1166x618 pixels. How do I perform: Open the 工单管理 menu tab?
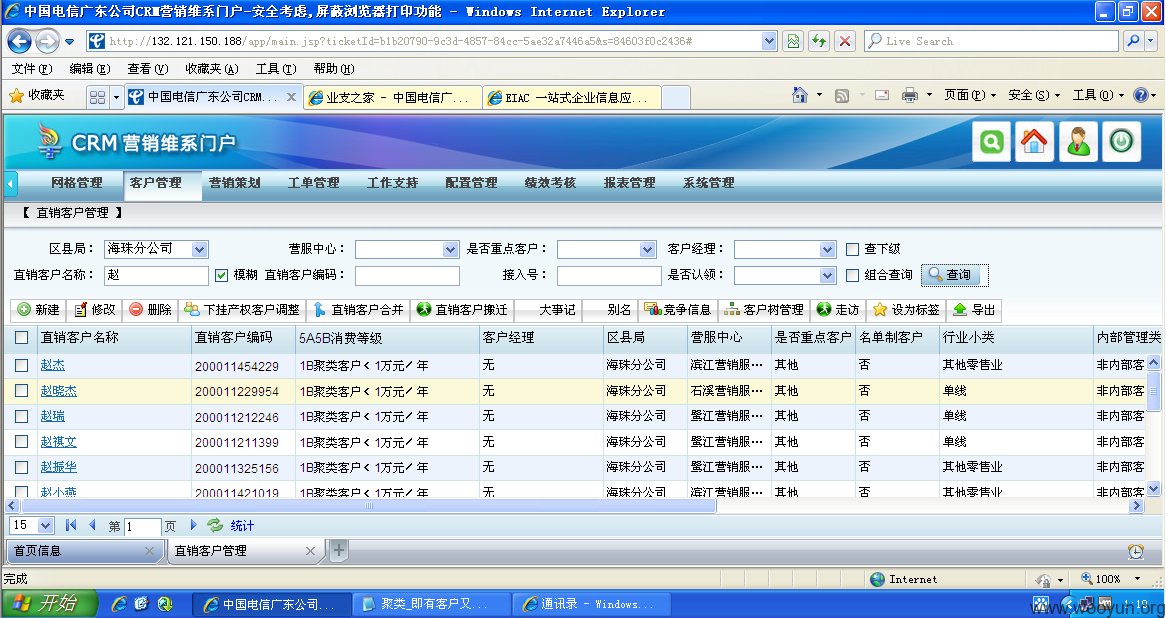pos(313,183)
